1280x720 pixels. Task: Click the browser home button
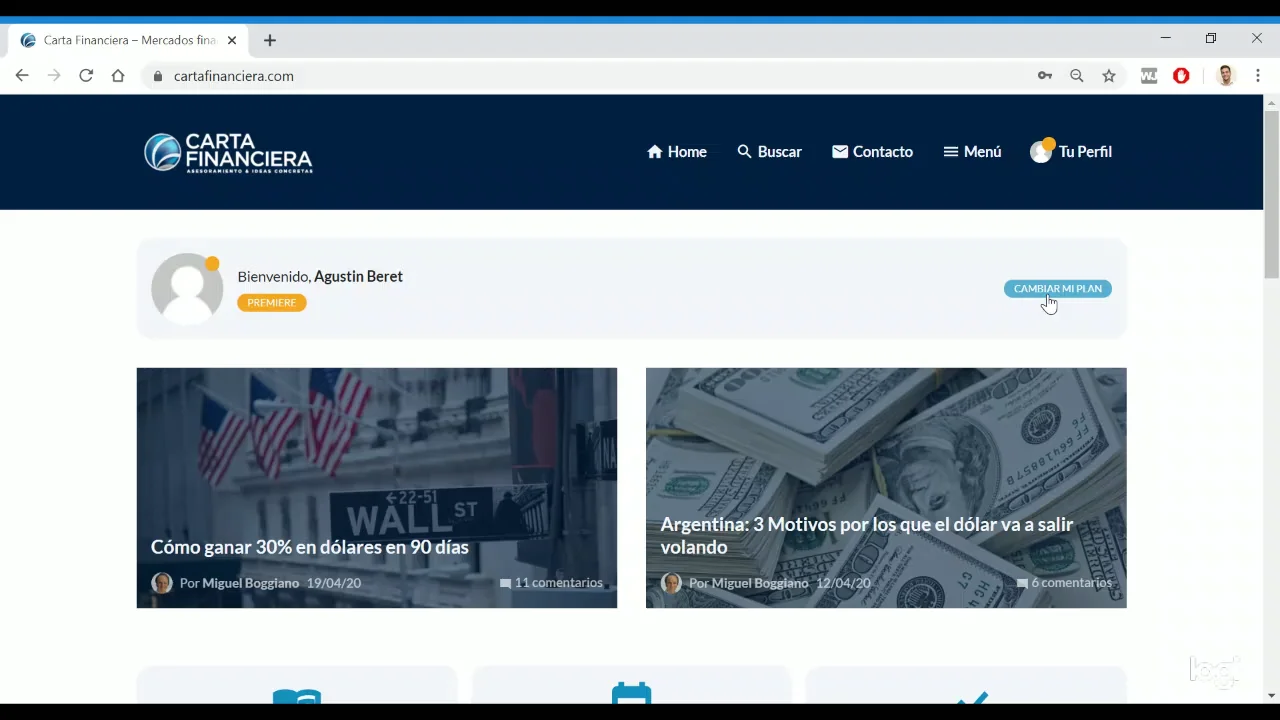(x=118, y=76)
